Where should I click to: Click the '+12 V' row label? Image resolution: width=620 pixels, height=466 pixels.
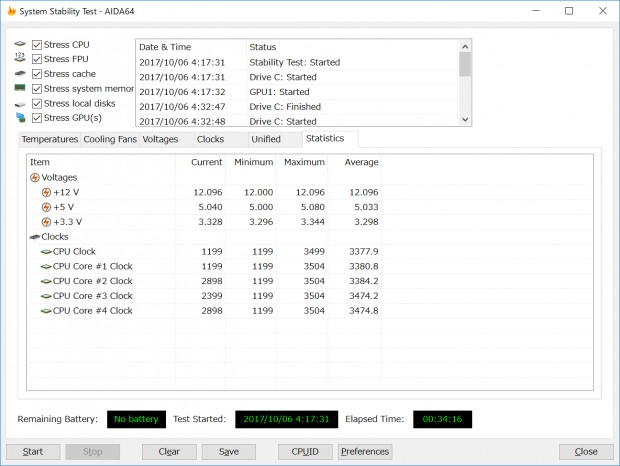[x=66, y=192]
